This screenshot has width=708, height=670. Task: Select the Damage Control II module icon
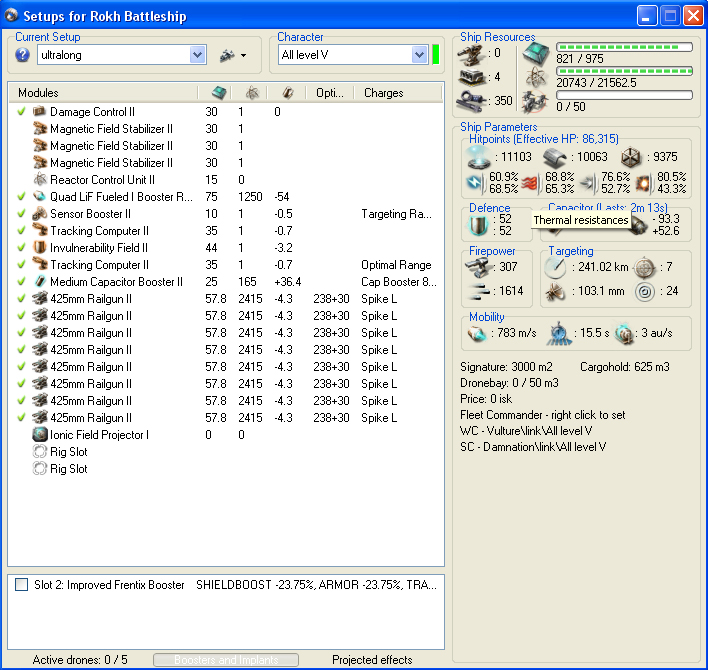40,111
